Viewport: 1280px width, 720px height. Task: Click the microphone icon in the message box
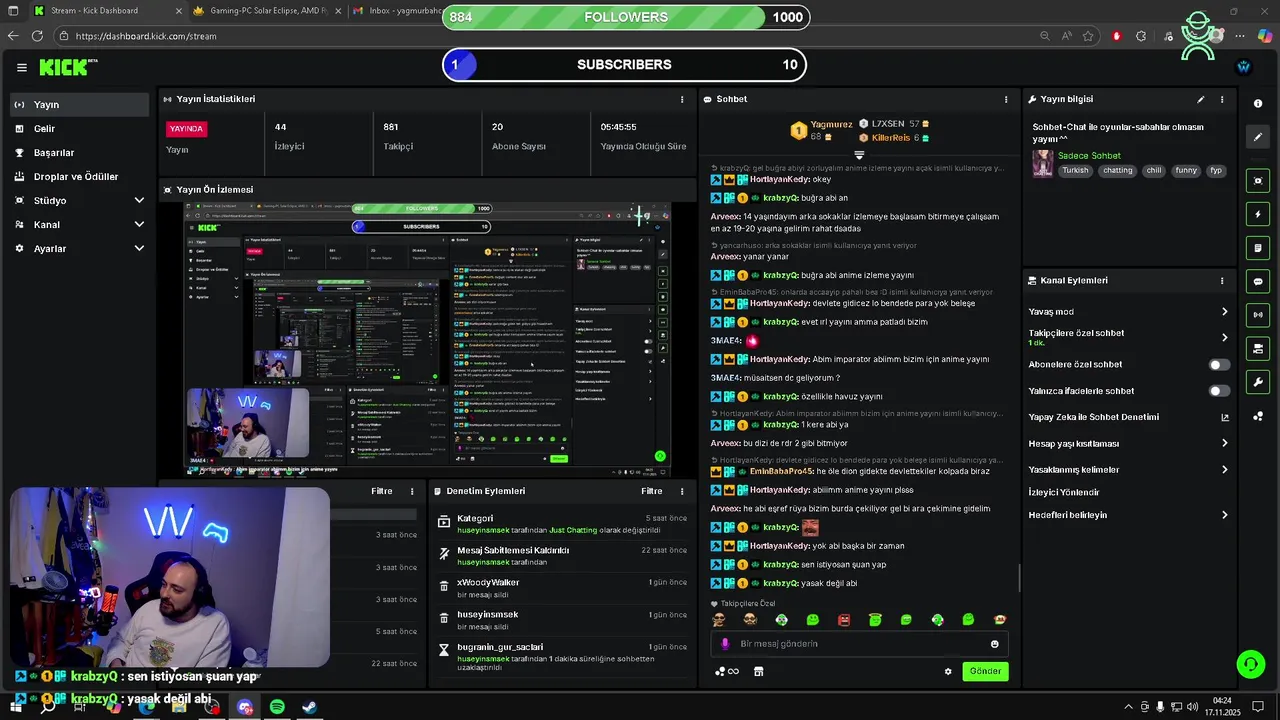click(726, 644)
